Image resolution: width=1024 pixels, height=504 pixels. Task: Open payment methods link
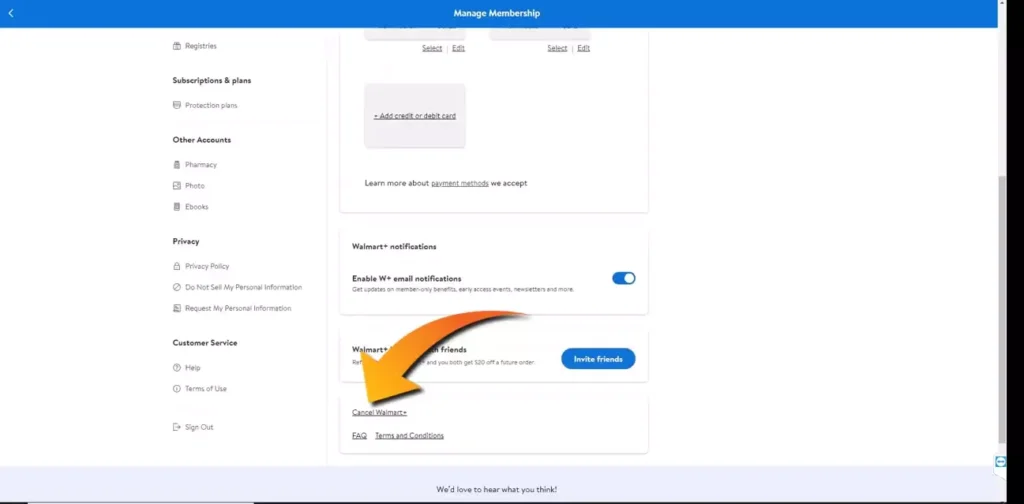[x=460, y=183]
